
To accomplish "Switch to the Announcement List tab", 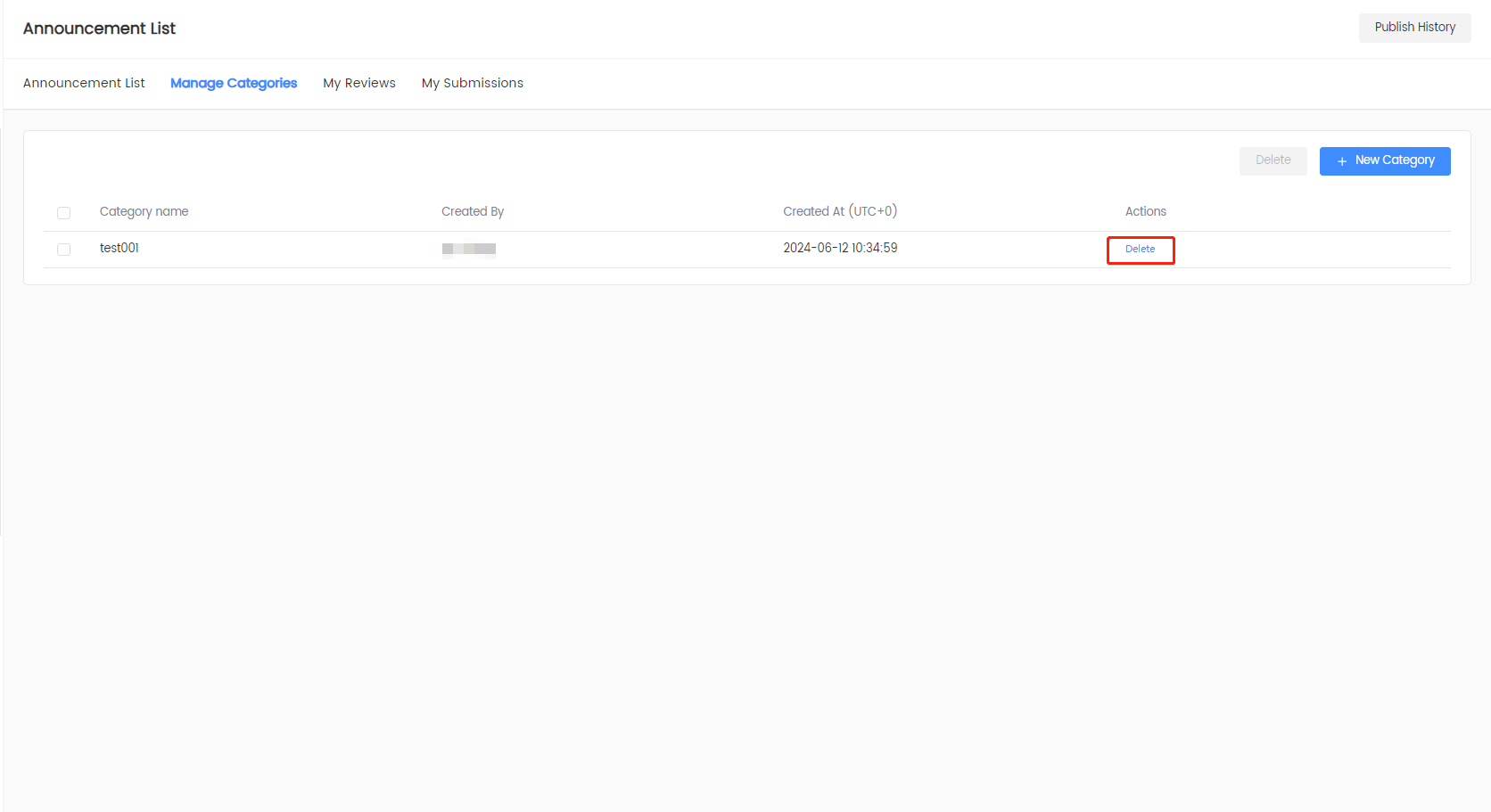I will pos(84,83).
